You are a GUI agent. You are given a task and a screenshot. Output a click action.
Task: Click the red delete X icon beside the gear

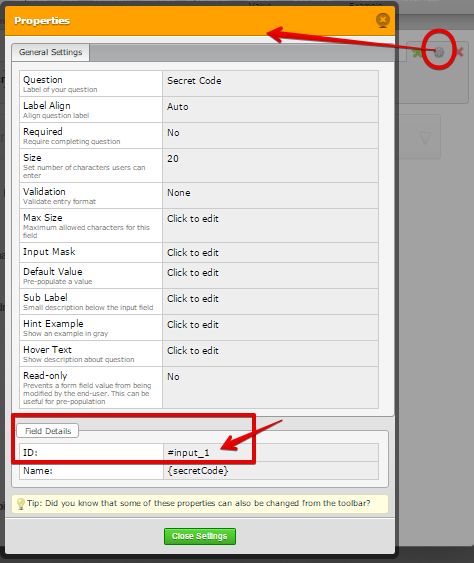click(459, 52)
